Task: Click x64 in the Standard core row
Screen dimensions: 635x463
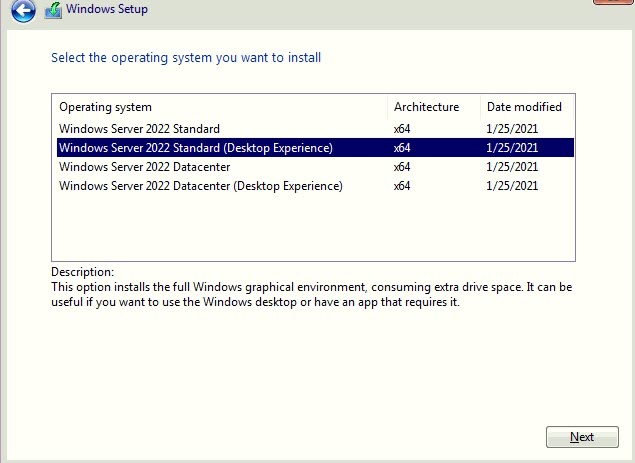Action: [x=402, y=129]
